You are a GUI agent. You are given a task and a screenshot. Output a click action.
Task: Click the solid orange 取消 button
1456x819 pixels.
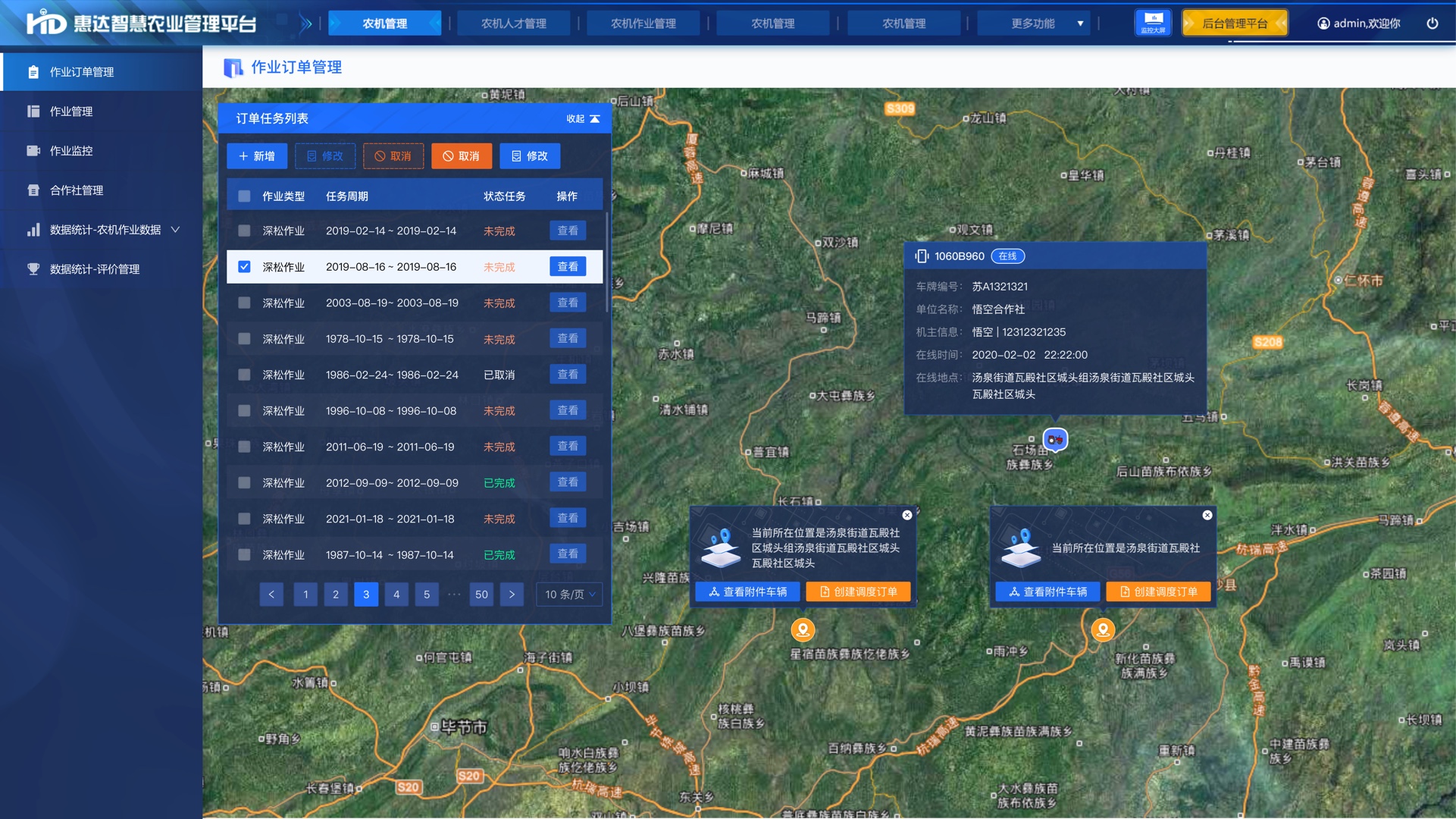pyautogui.click(x=462, y=156)
